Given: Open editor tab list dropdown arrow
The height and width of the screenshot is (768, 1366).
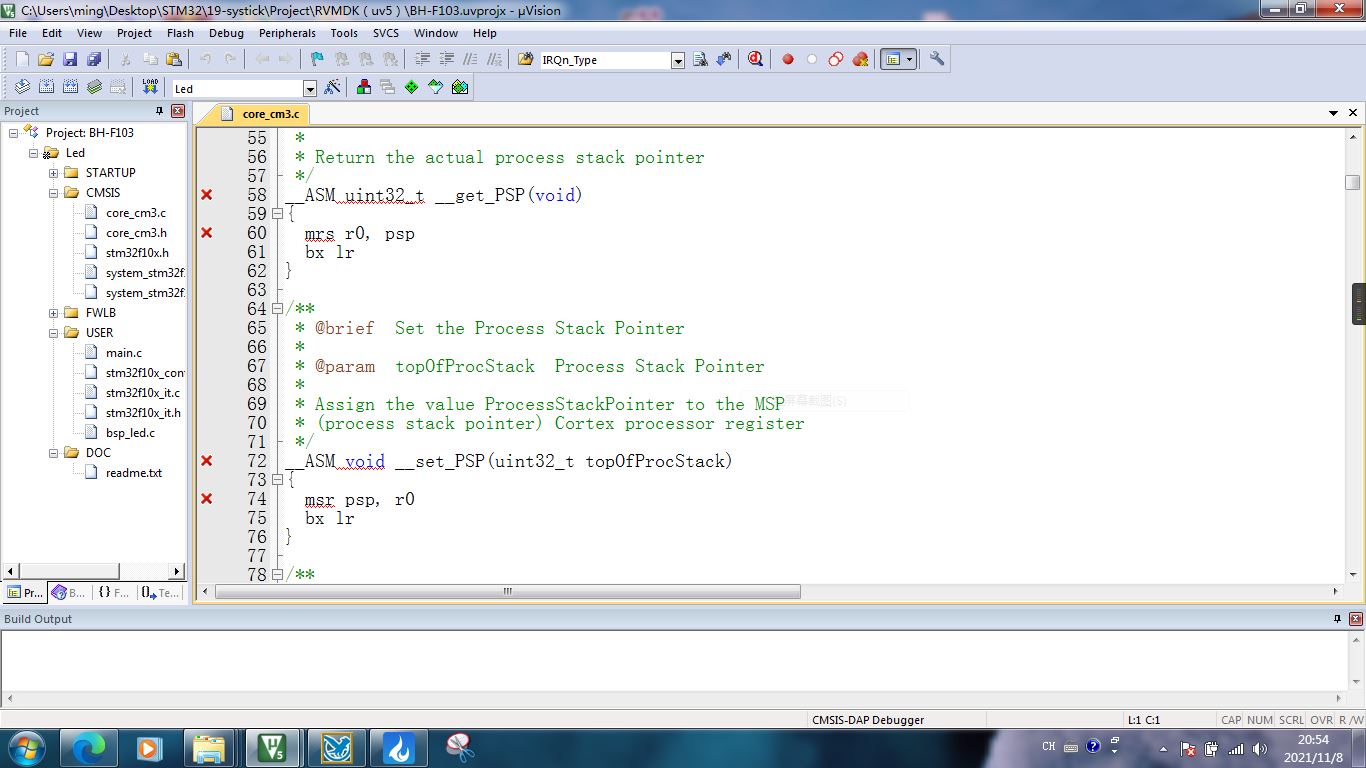Looking at the screenshot, I should 1334,114.
